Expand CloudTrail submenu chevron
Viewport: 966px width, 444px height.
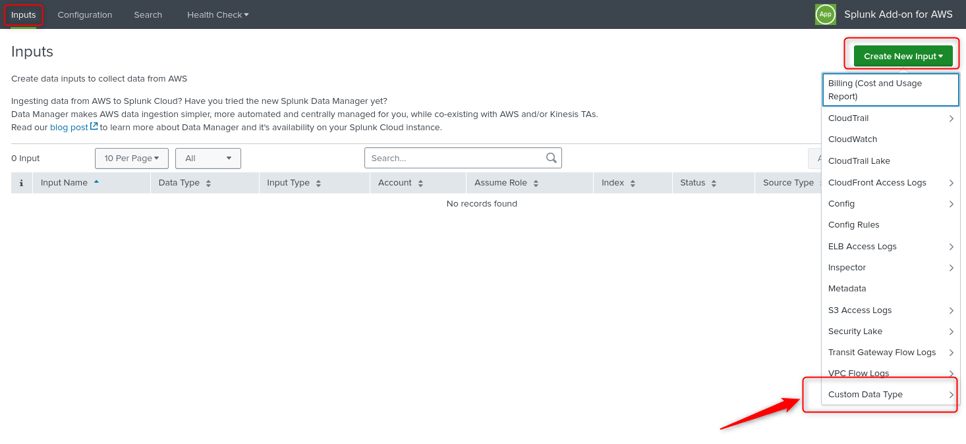tap(951, 118)
